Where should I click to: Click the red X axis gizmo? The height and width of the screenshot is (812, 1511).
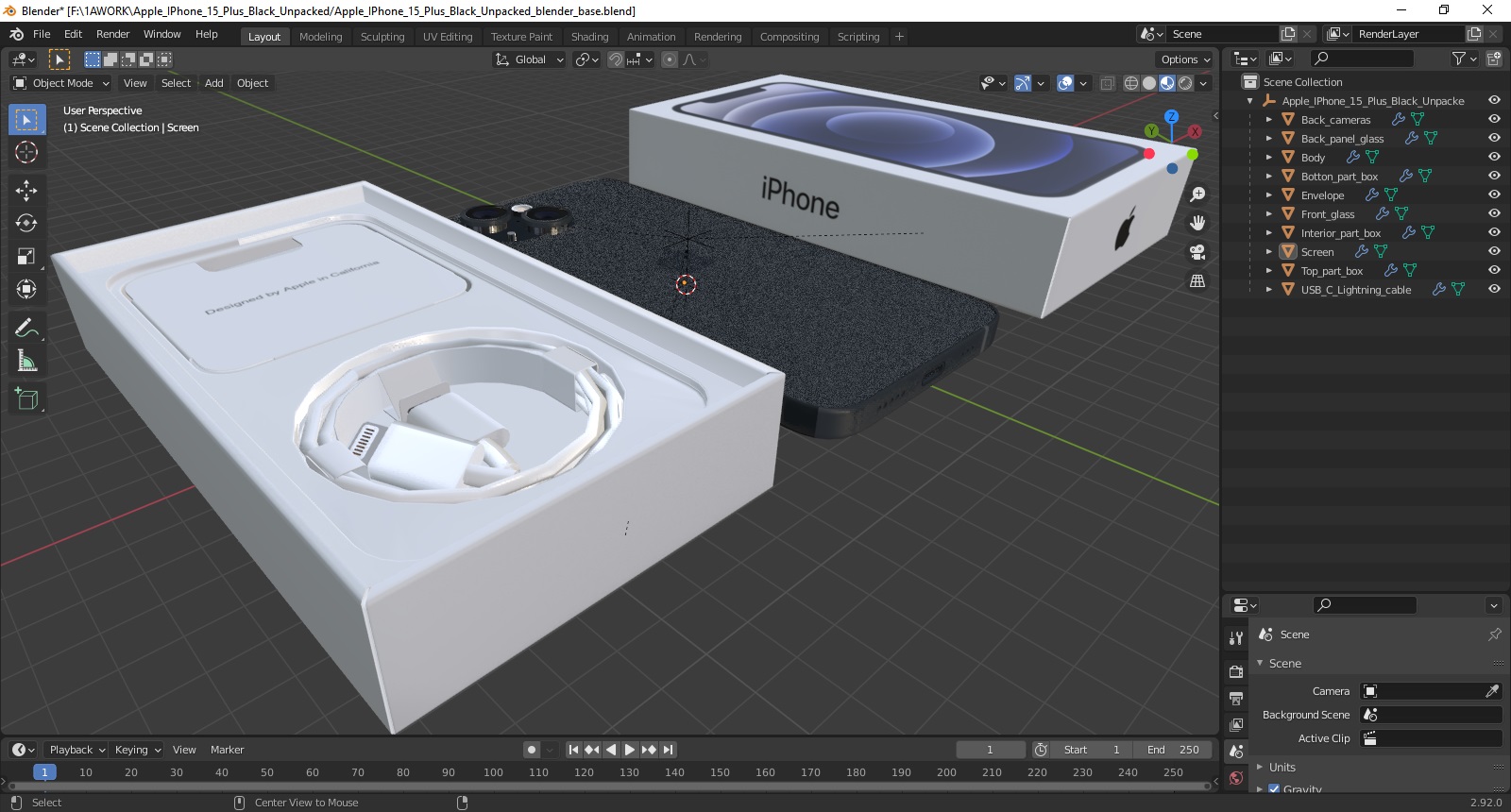1195,131
